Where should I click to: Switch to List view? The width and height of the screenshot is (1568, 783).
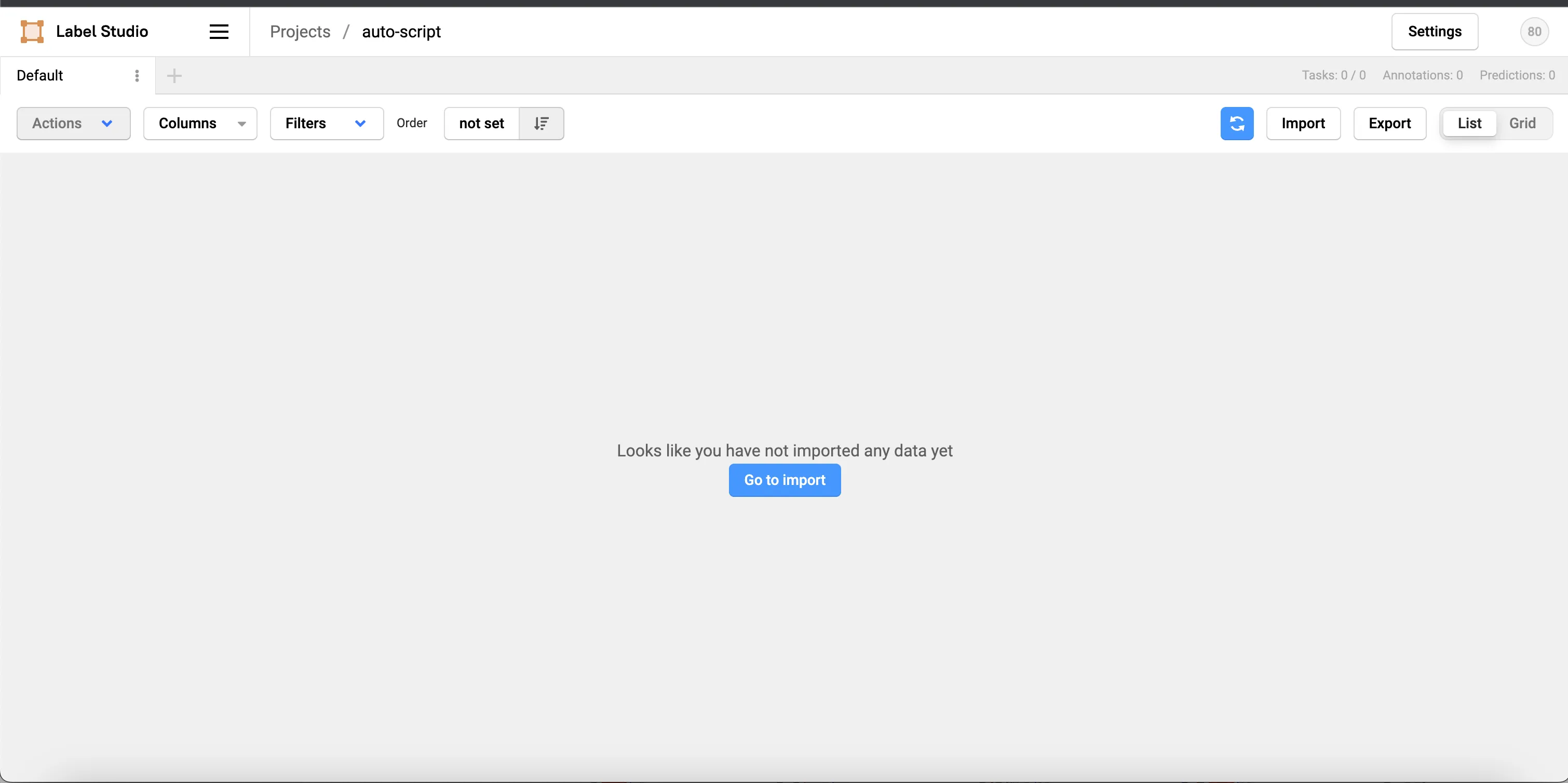[1469, 124]
